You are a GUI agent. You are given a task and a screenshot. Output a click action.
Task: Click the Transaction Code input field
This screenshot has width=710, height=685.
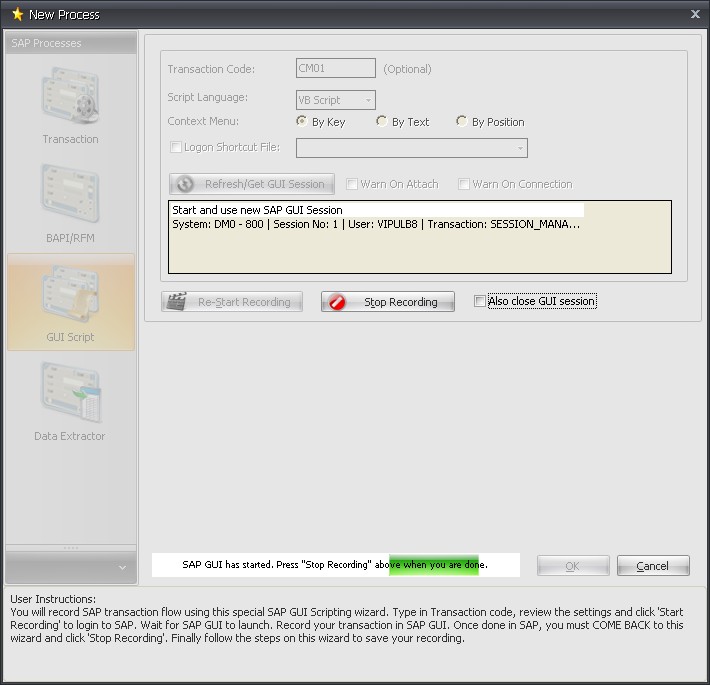pyautogui.click(x=336, y=69)
